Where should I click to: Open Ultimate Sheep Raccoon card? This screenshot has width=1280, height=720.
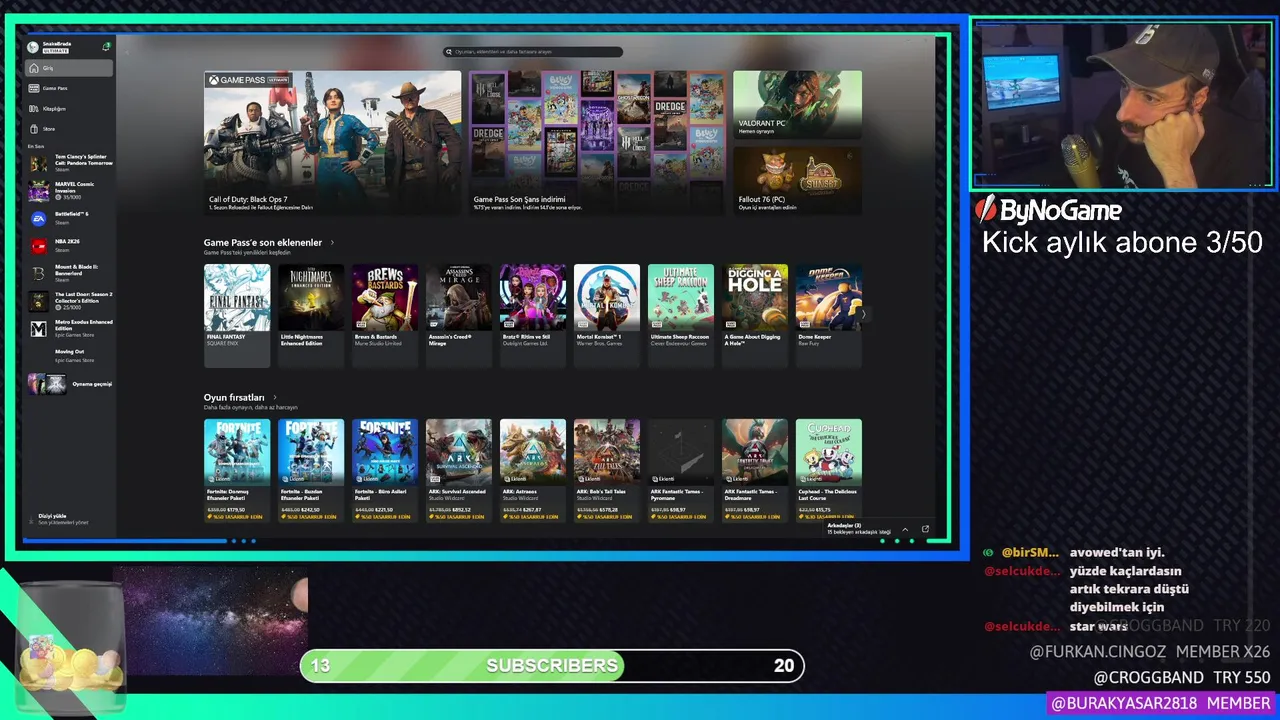pyautogui.click(x=681, y=315)
